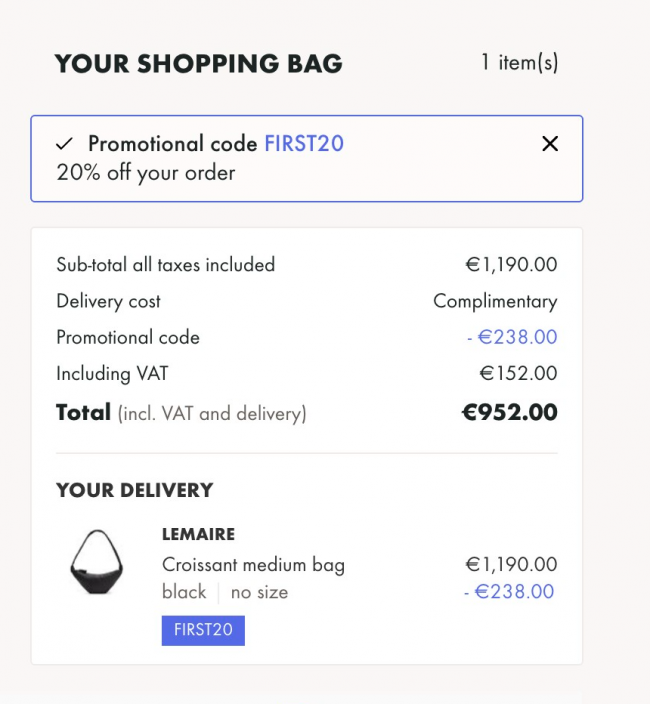
Task: Click the item price €1,190.00 next to bag
Action: point(511,564)
